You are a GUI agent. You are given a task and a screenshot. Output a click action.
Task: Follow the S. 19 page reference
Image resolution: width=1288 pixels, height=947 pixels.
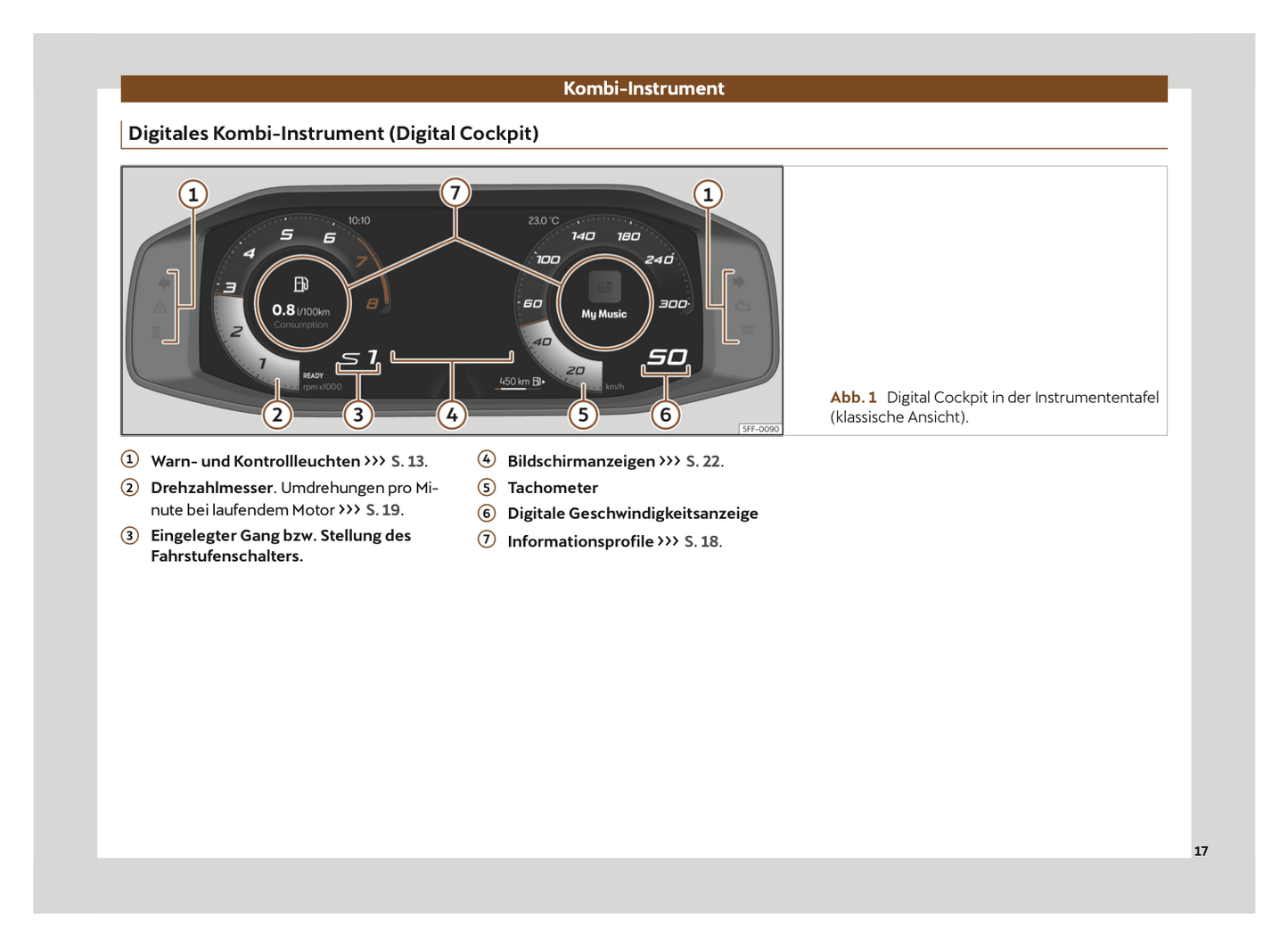tap(383, 510)
